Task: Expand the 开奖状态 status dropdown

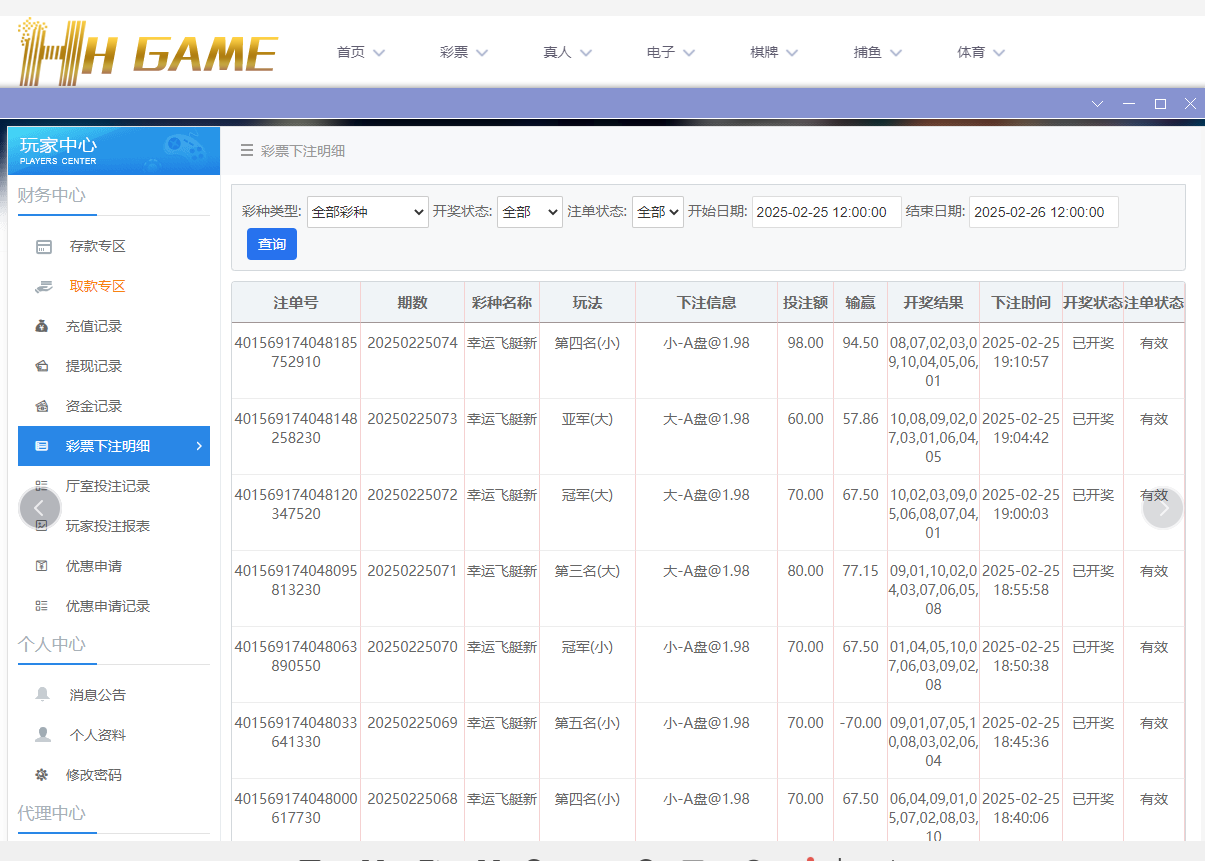Action: [529, 211]
